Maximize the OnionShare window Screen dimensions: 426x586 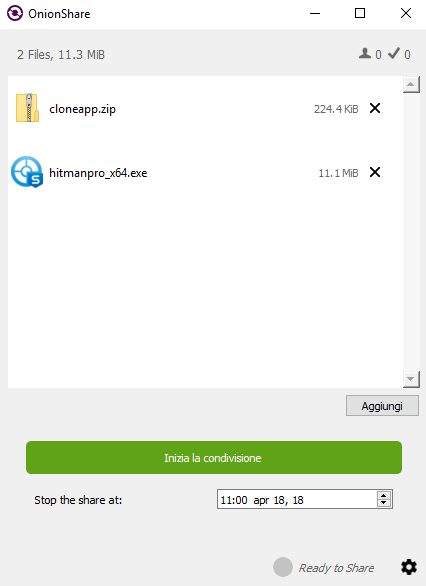(360, 13)
